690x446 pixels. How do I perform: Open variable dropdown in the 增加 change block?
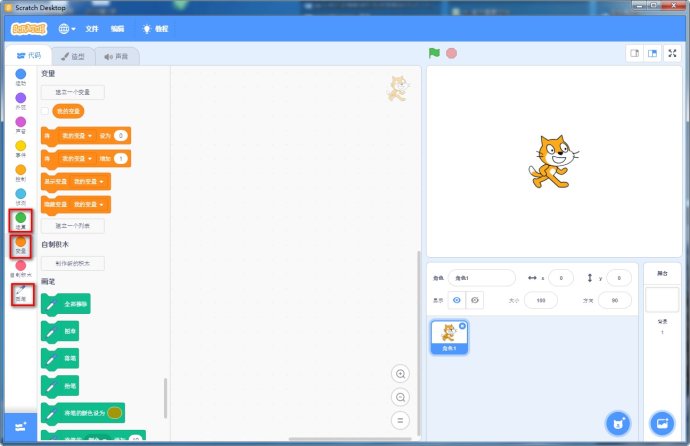77,159
